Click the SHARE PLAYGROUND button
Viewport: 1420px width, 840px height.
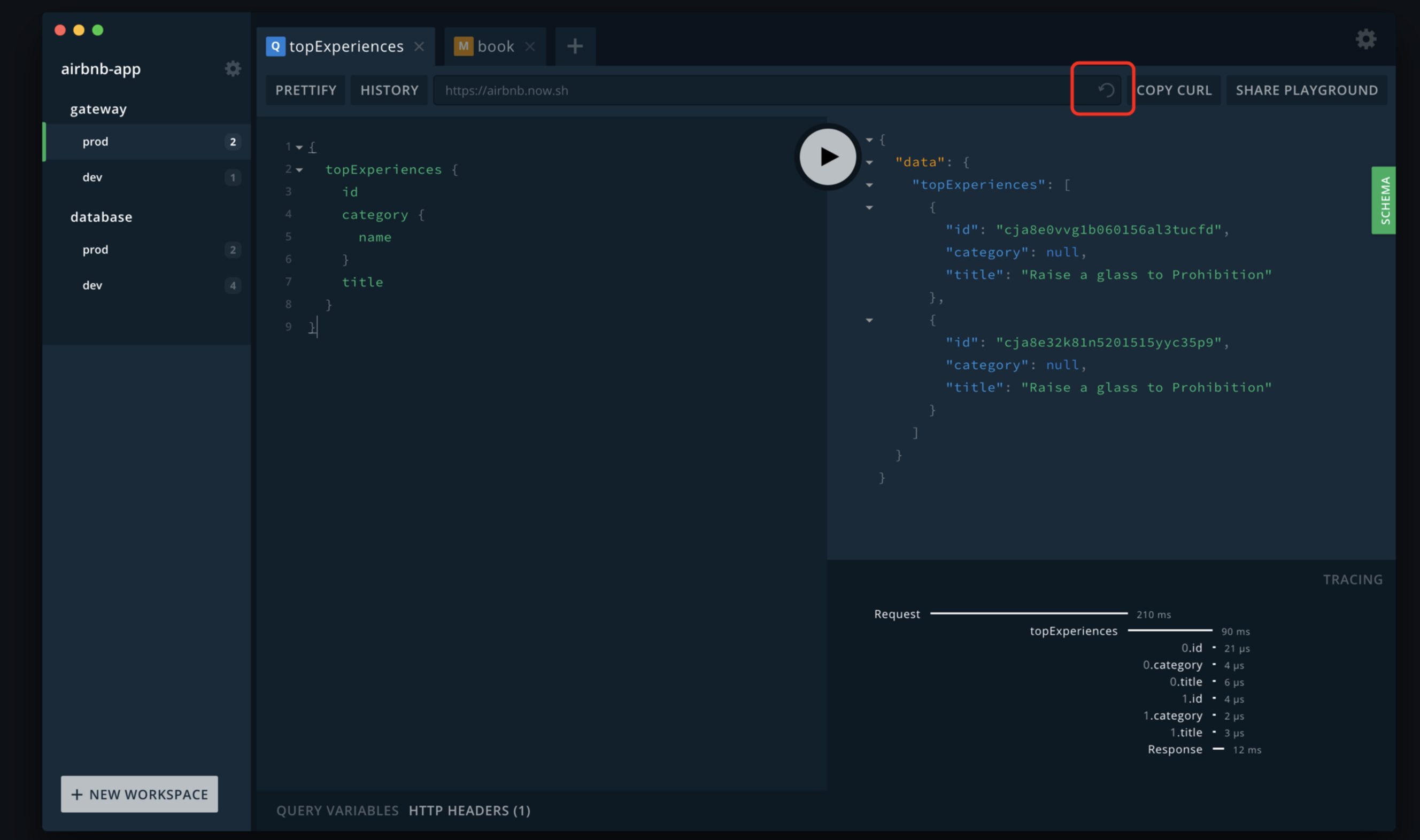[1307, 90]
